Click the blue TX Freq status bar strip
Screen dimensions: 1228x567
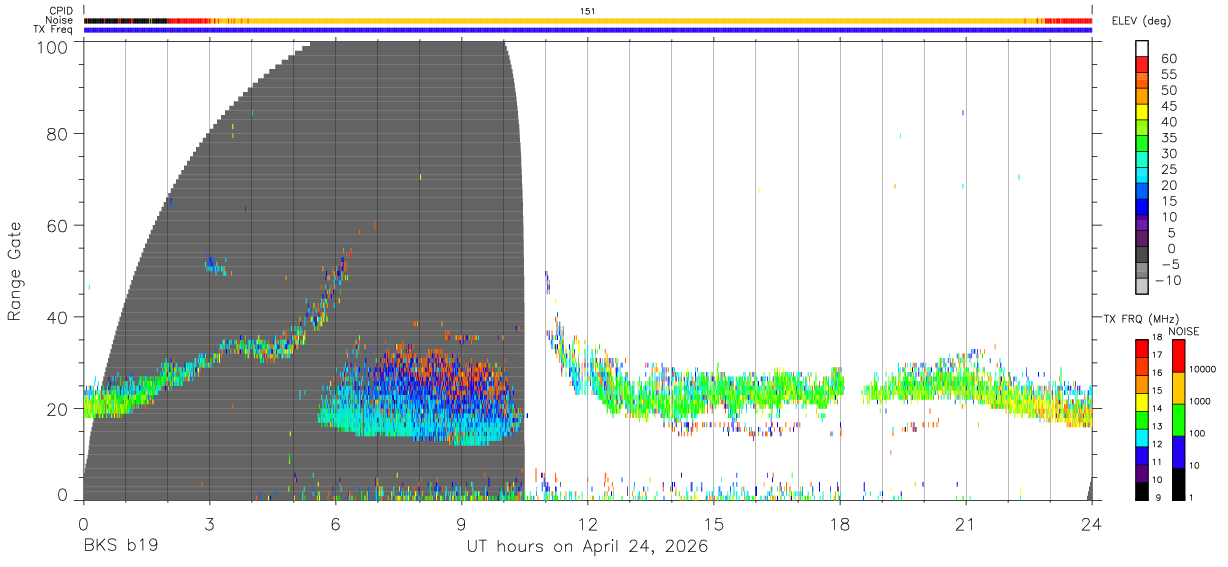588,30
